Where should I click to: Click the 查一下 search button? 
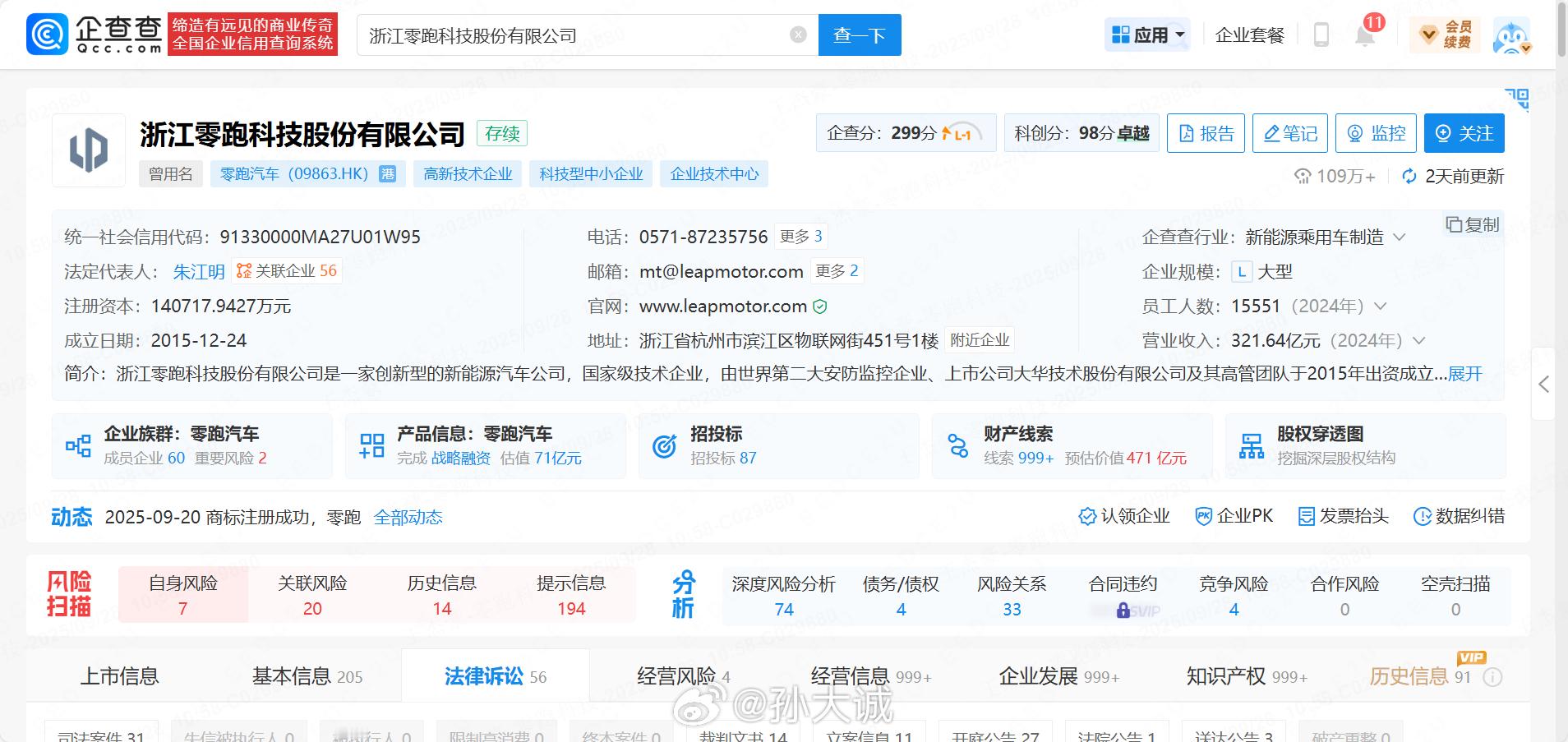860,35
